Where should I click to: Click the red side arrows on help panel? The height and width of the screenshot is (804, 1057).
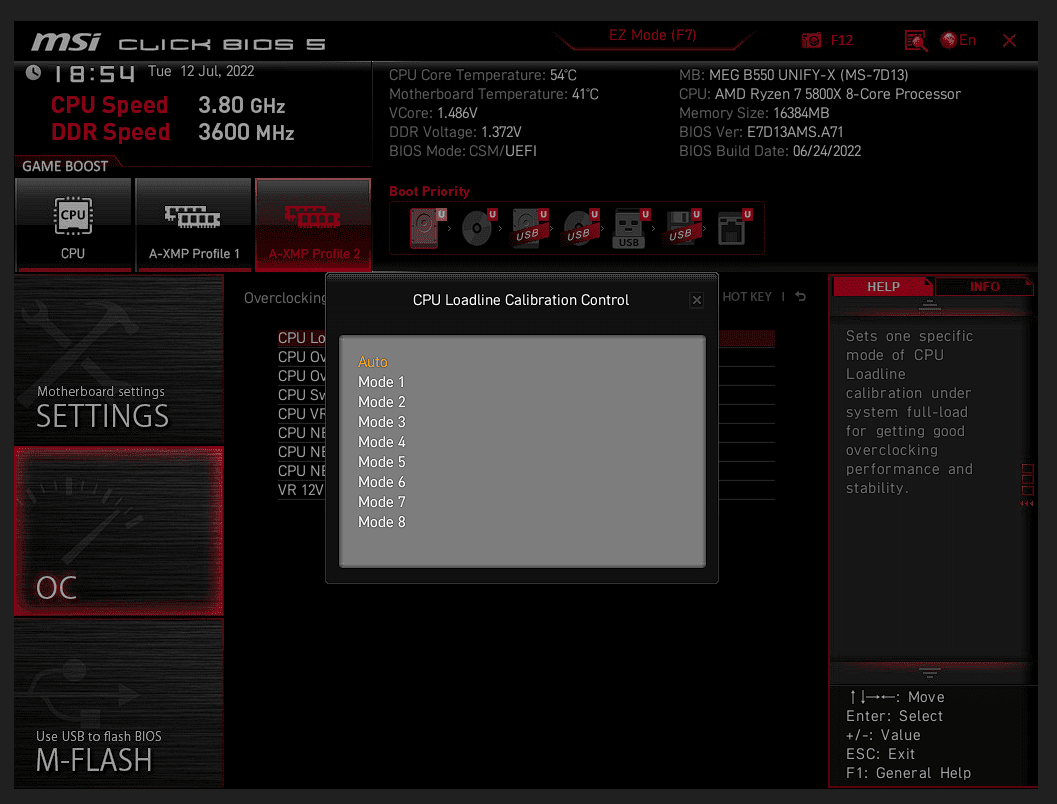1027,503
